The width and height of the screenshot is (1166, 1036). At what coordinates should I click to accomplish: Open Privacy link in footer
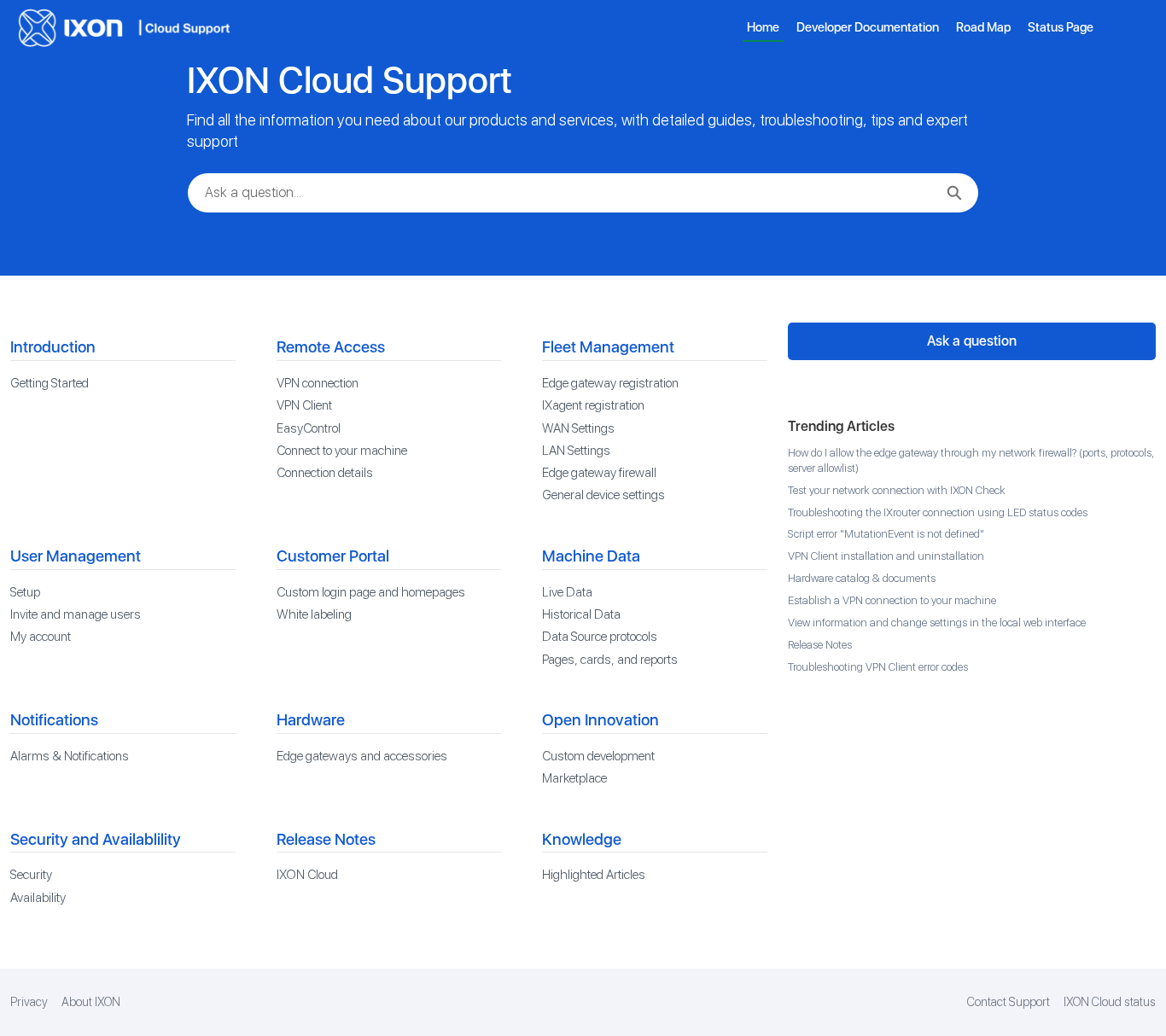[x=28, y=1002]
